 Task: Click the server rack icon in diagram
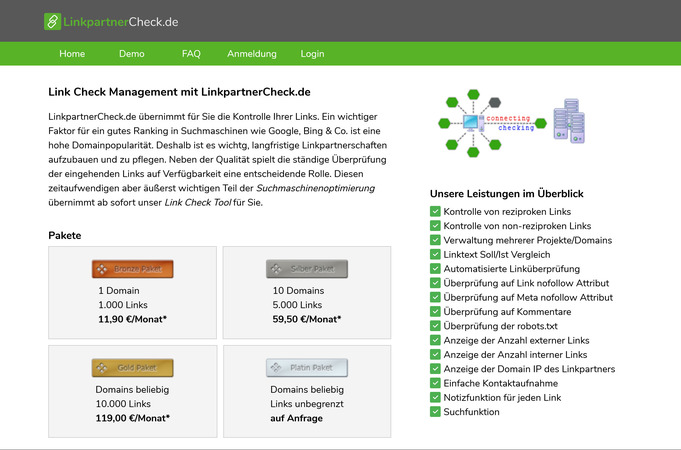point(569,121)
